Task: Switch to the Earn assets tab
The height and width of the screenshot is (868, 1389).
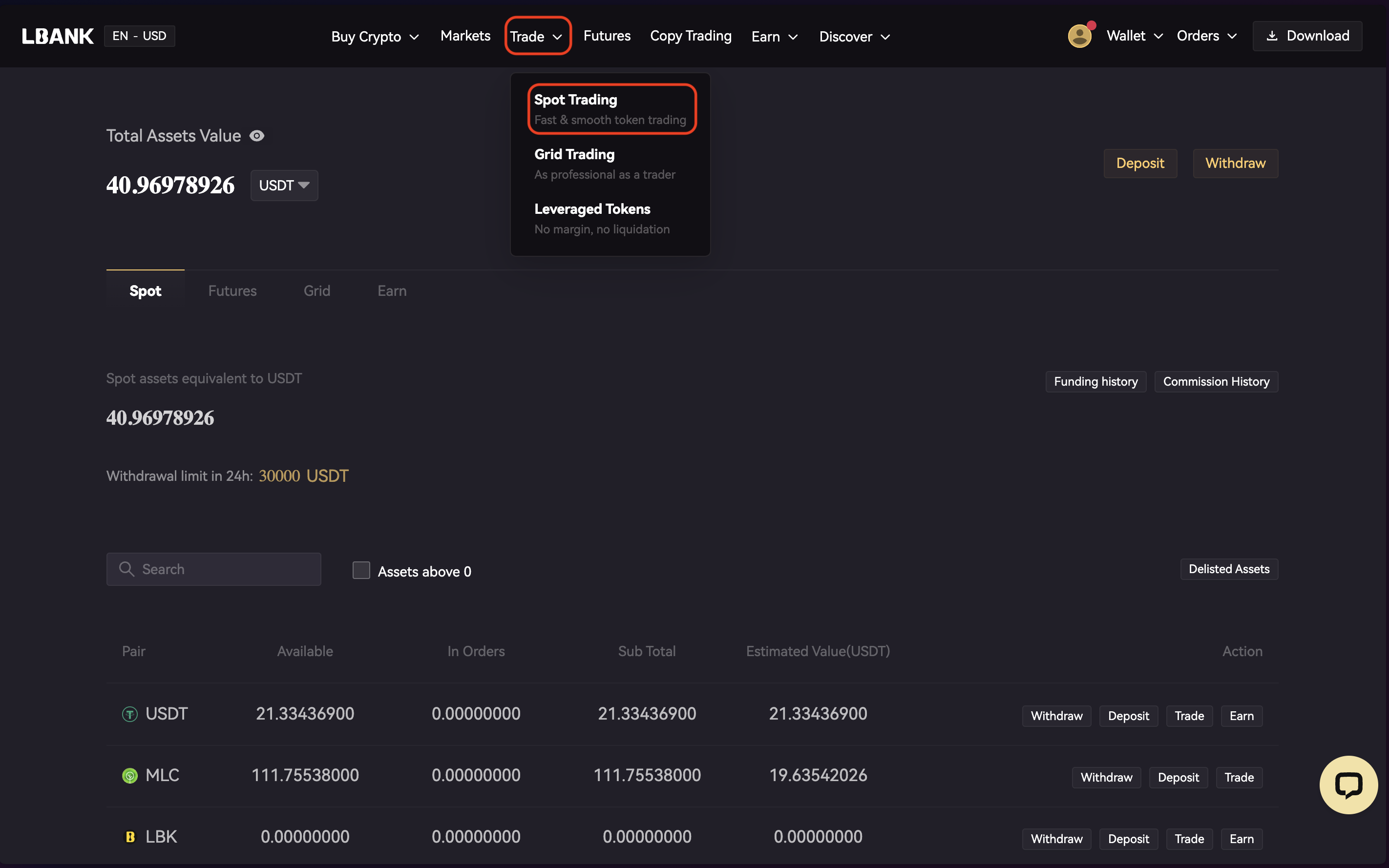Action: (392, 291)
